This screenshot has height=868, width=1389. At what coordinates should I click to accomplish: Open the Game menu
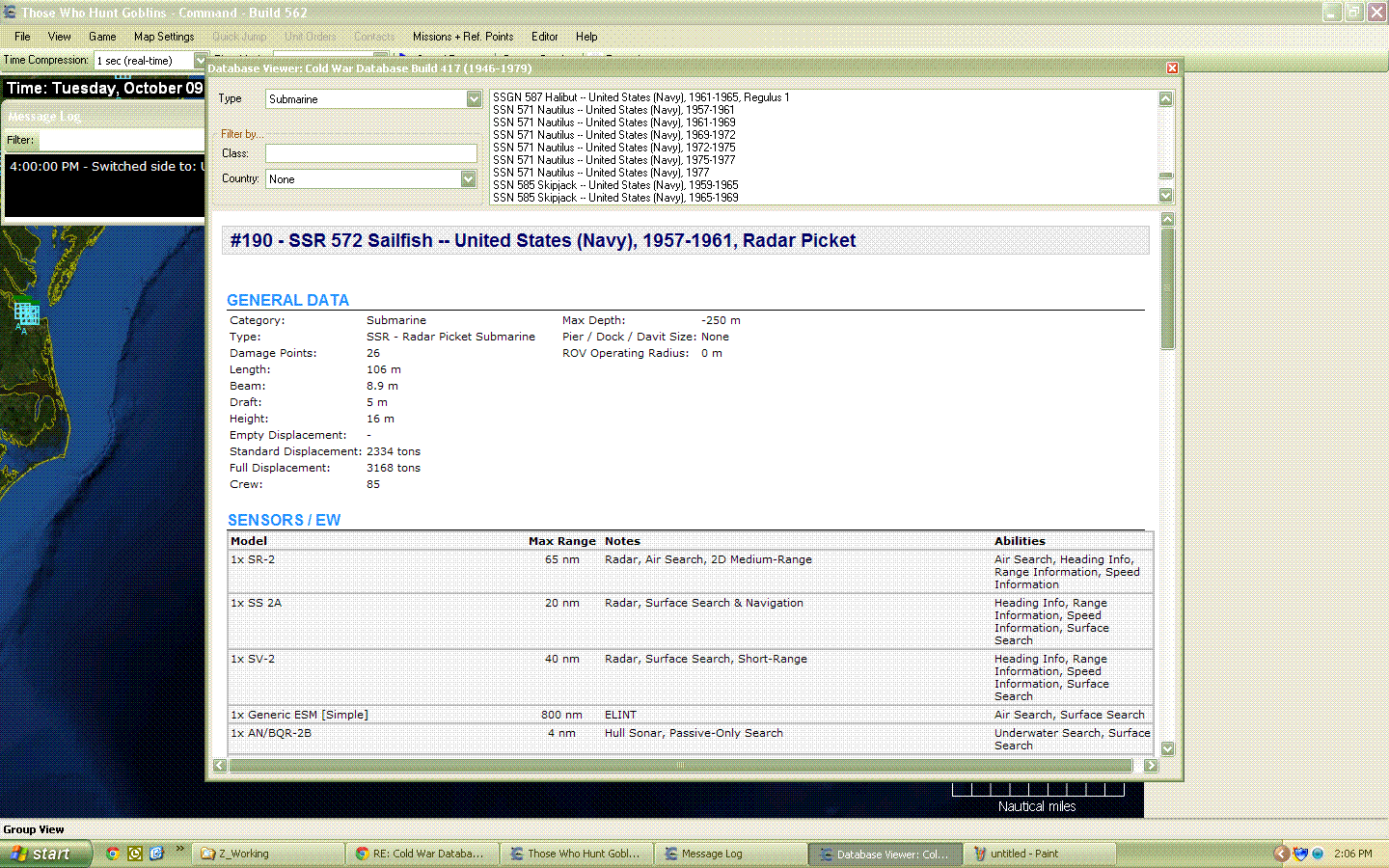pyautogui.click(x=102, y=37)
